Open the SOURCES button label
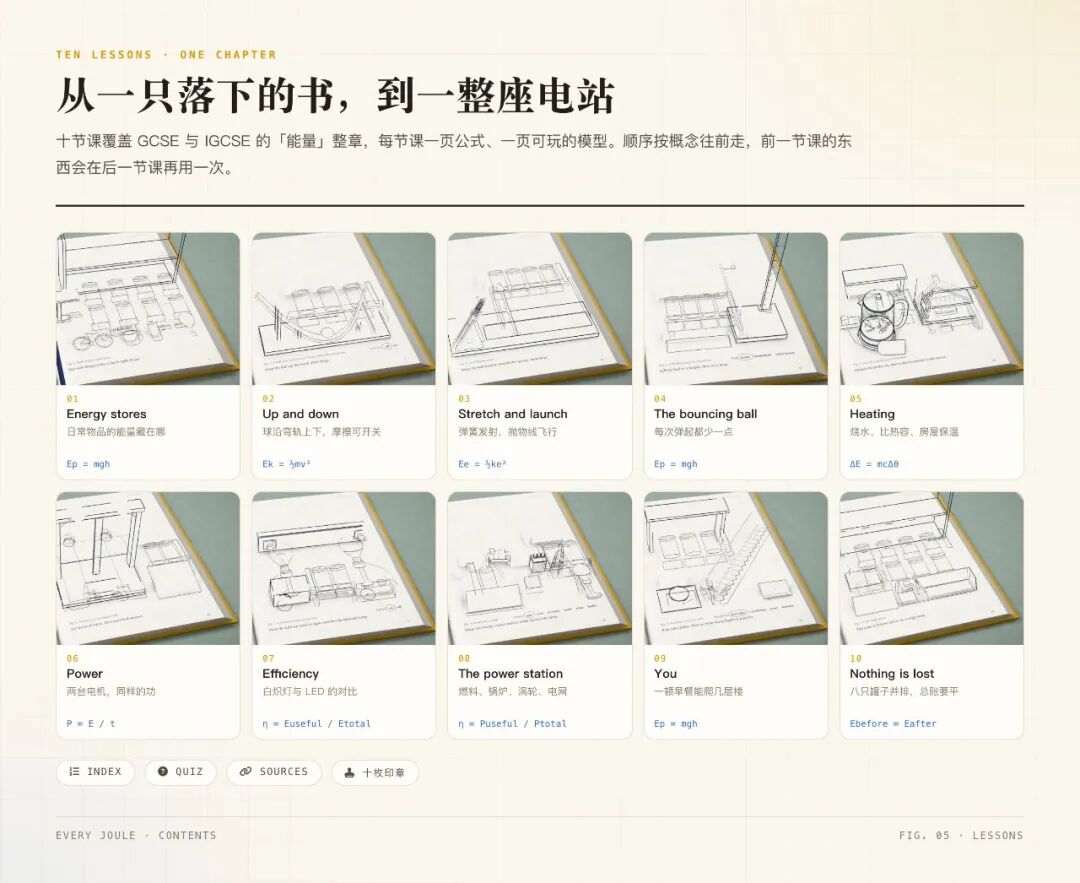 (284, 771)
